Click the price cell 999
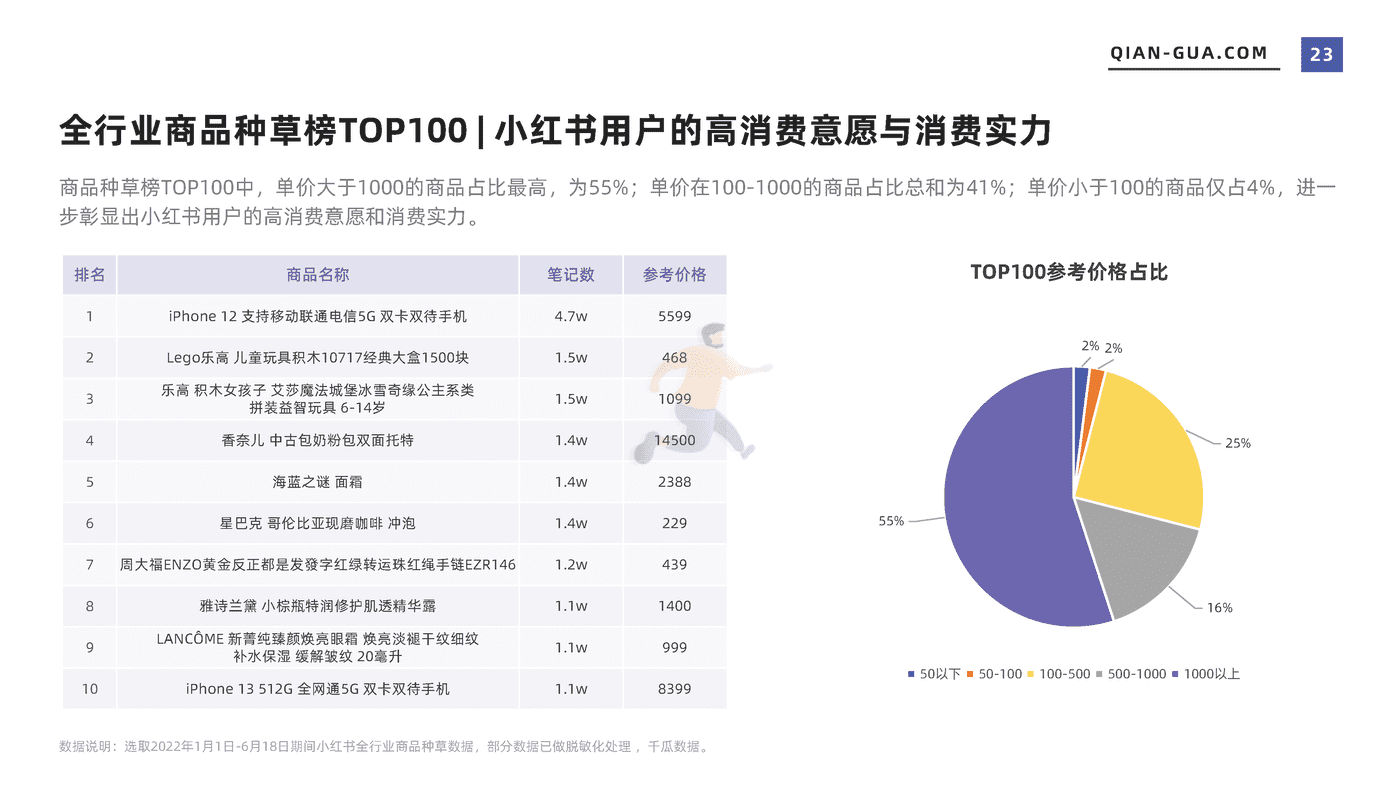 tap(675, 647)
